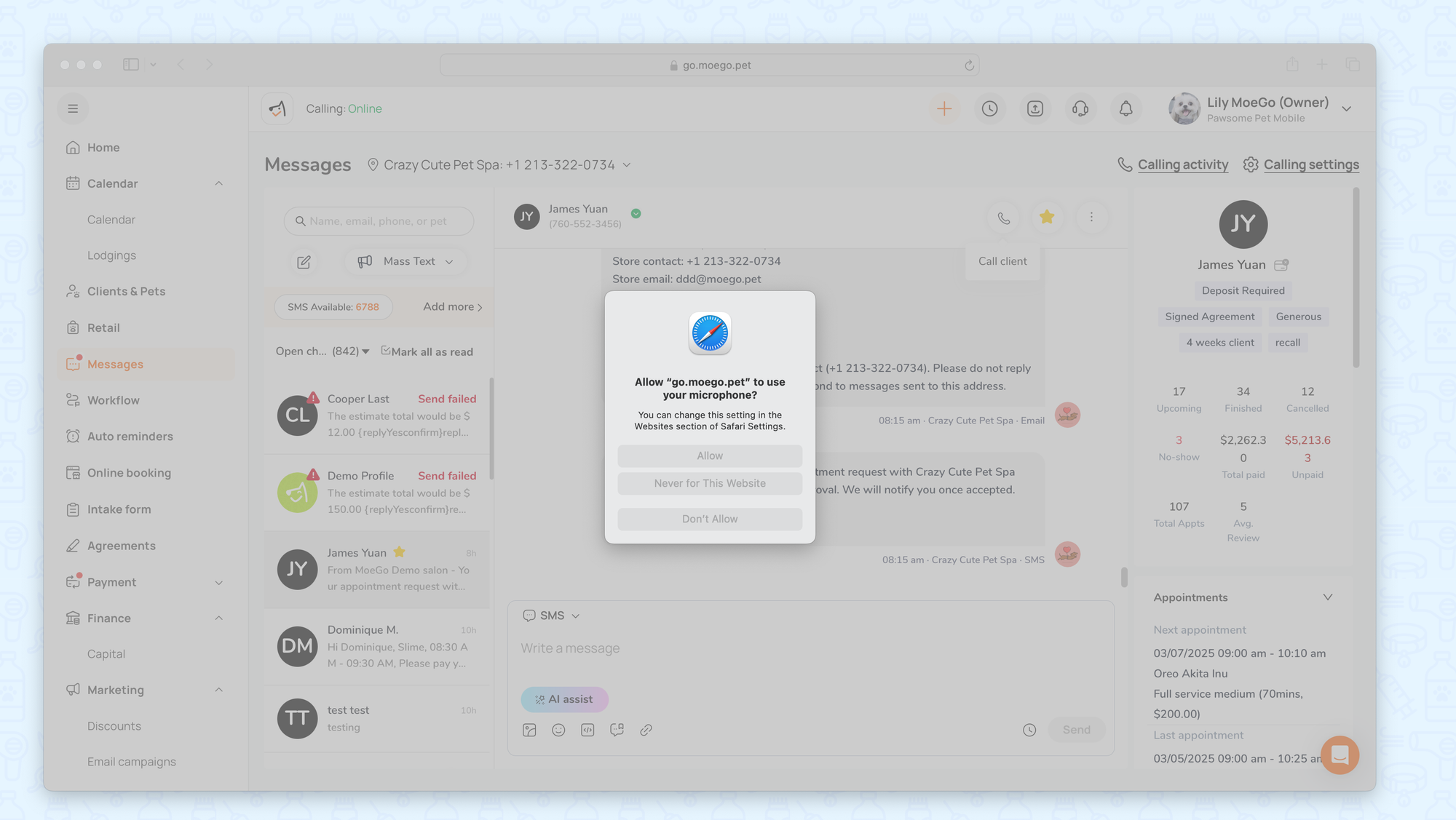Open the three-dot conversation options menu
The image size is (1456, 820).
coord(1091,217)
